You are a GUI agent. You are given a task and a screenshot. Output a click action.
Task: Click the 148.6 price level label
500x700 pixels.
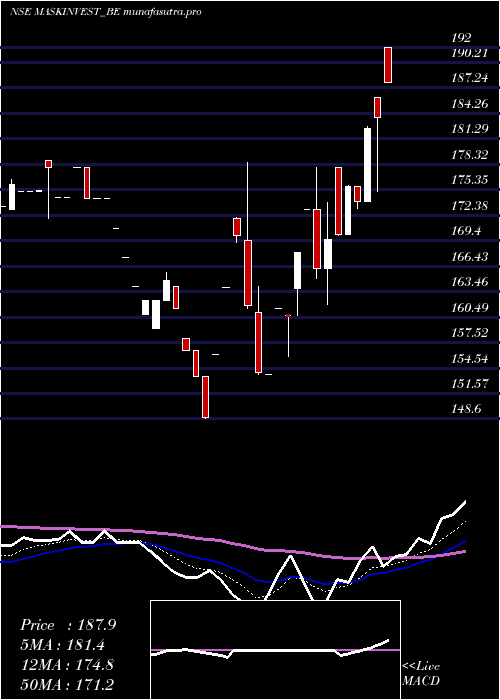tap(466, 409)
